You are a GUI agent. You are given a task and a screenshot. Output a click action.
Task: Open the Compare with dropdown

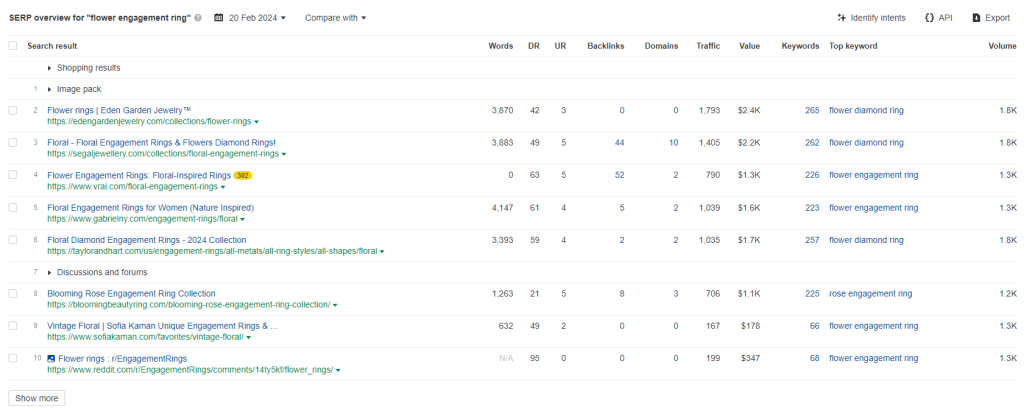pos(335,18)
